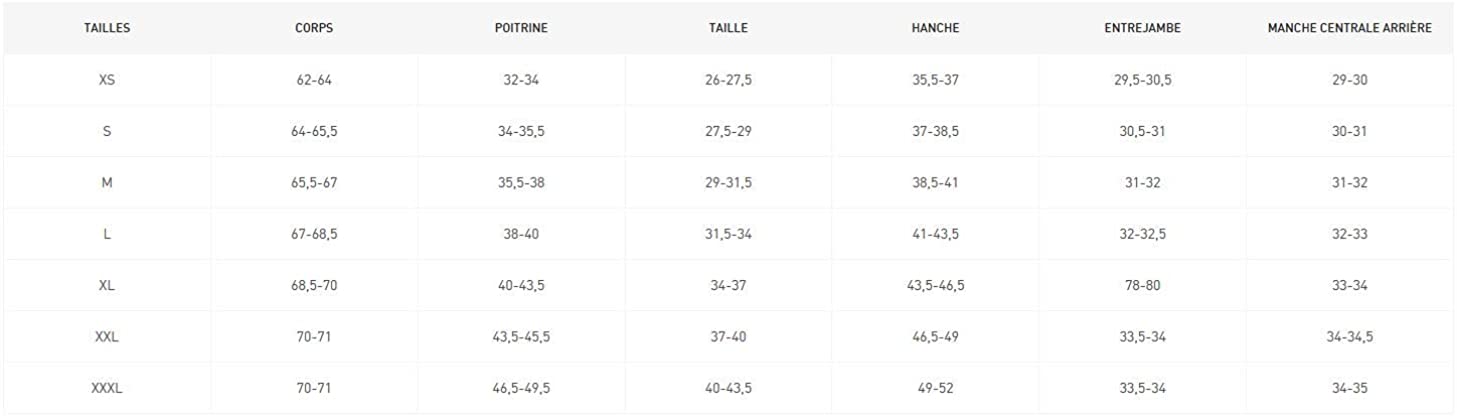Click the XXXL size row label
Image resolution: width=1457 pixels, height=416 pixels.
107,388
